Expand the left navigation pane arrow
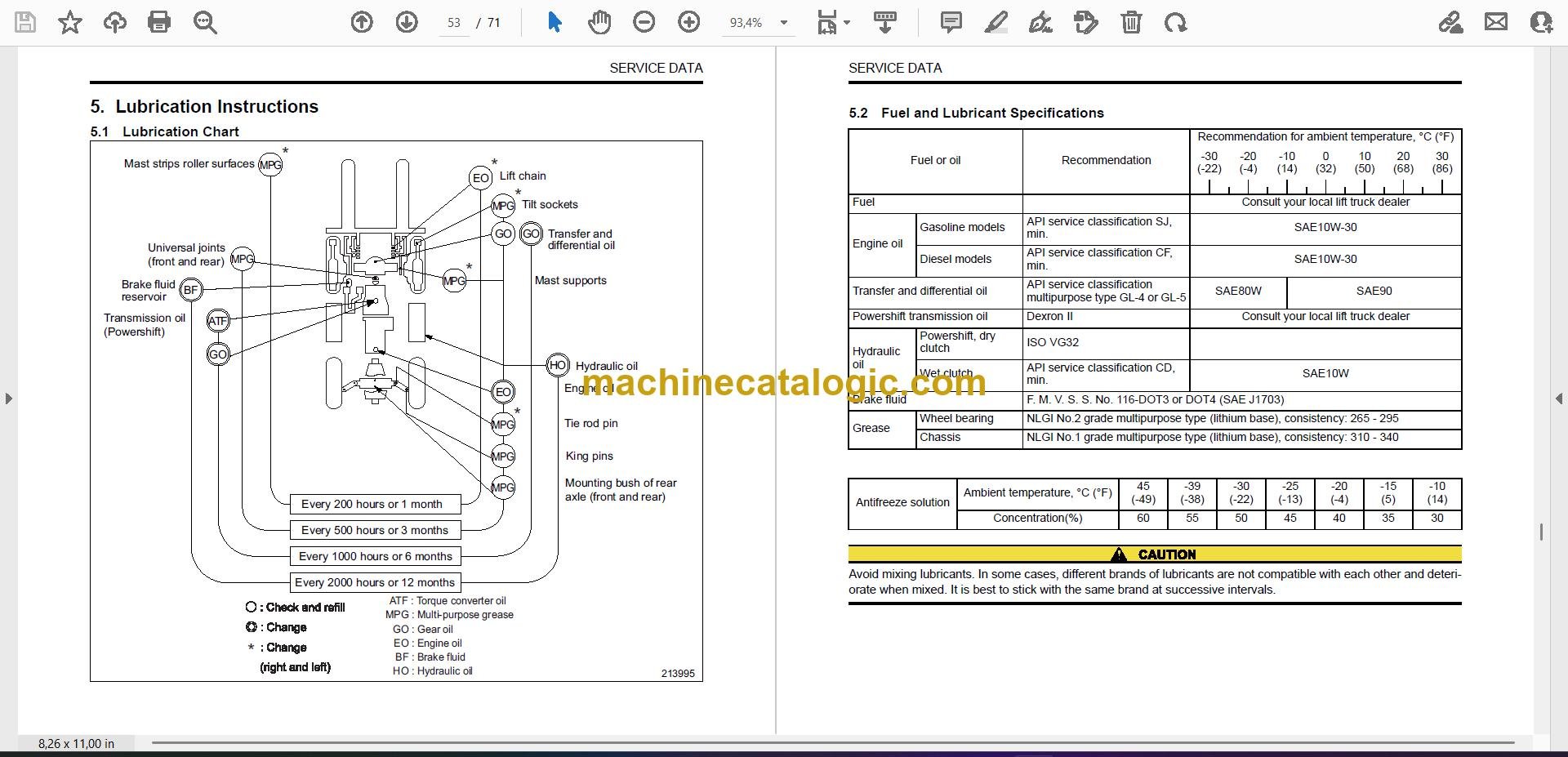1568x757 pixels. point(8,399)
